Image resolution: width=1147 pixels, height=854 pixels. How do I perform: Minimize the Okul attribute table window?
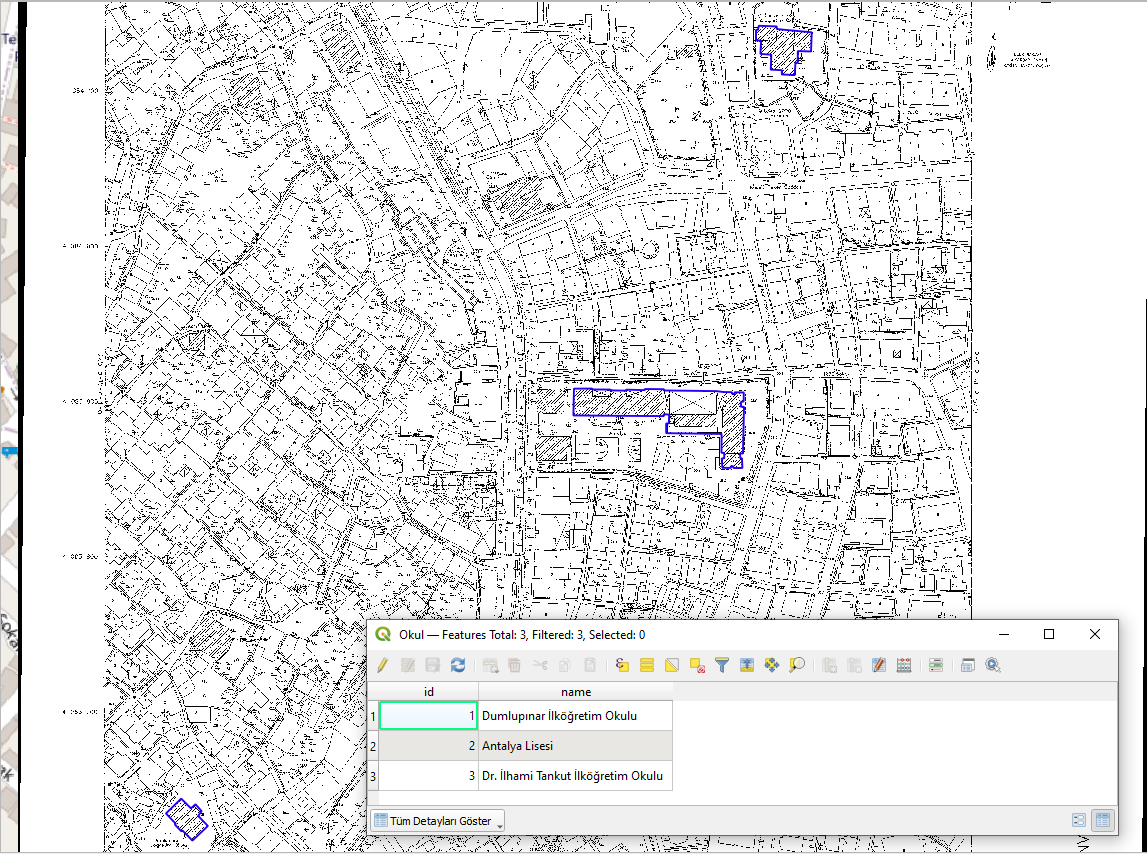[1004, 634]
